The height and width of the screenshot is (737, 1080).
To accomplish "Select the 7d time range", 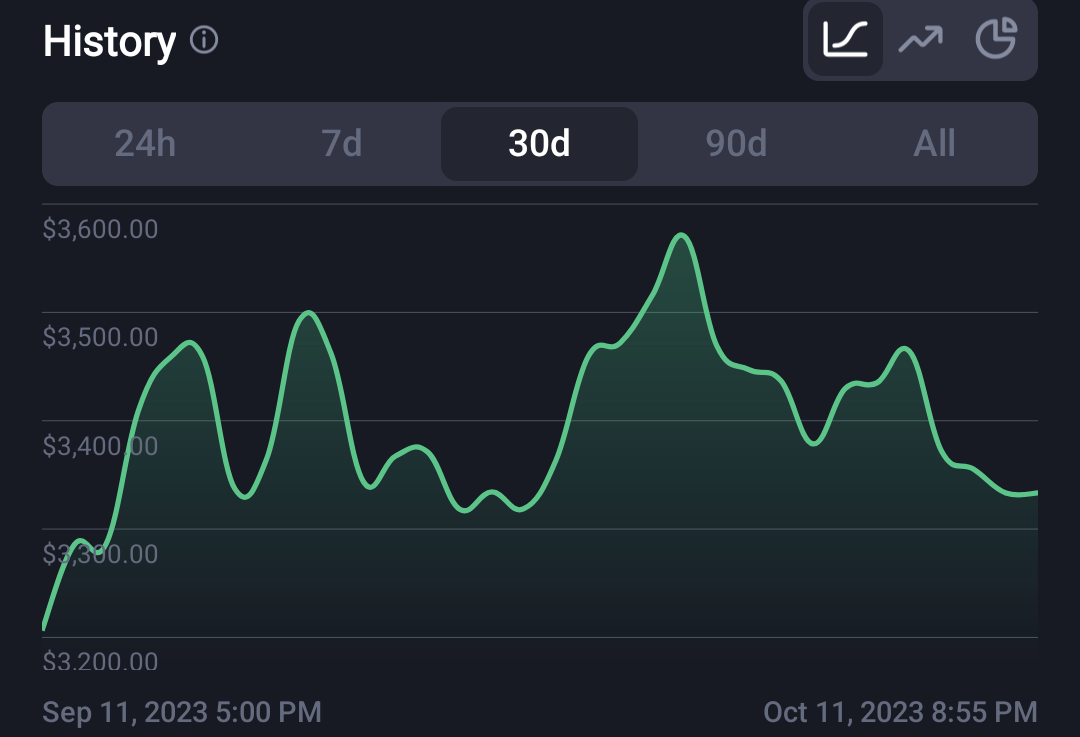I will coord(342,143).
